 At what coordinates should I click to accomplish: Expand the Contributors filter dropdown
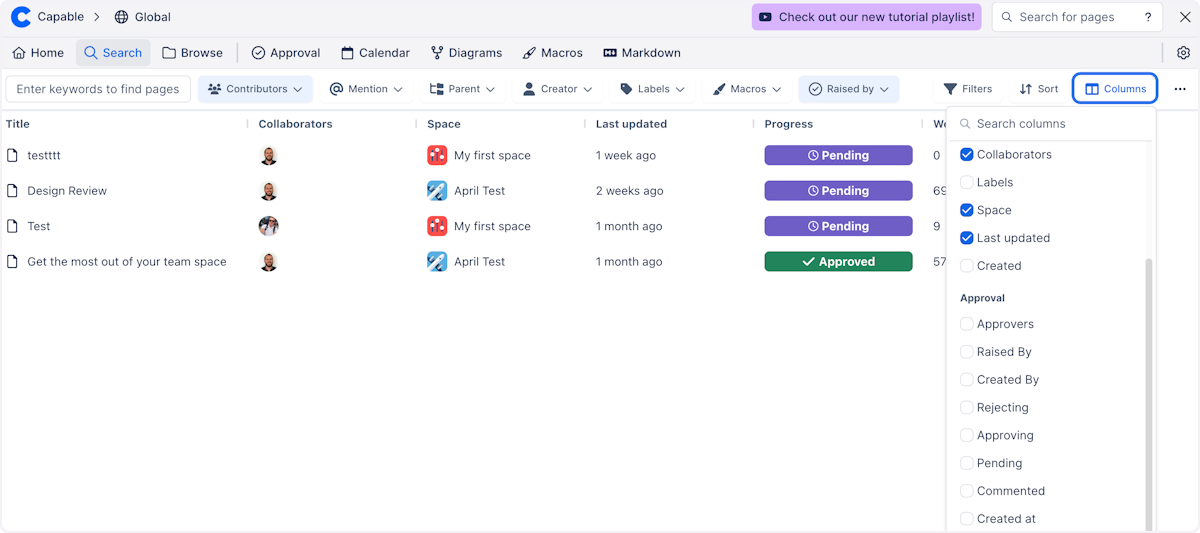pyautogui.click(x=255, y=89)
